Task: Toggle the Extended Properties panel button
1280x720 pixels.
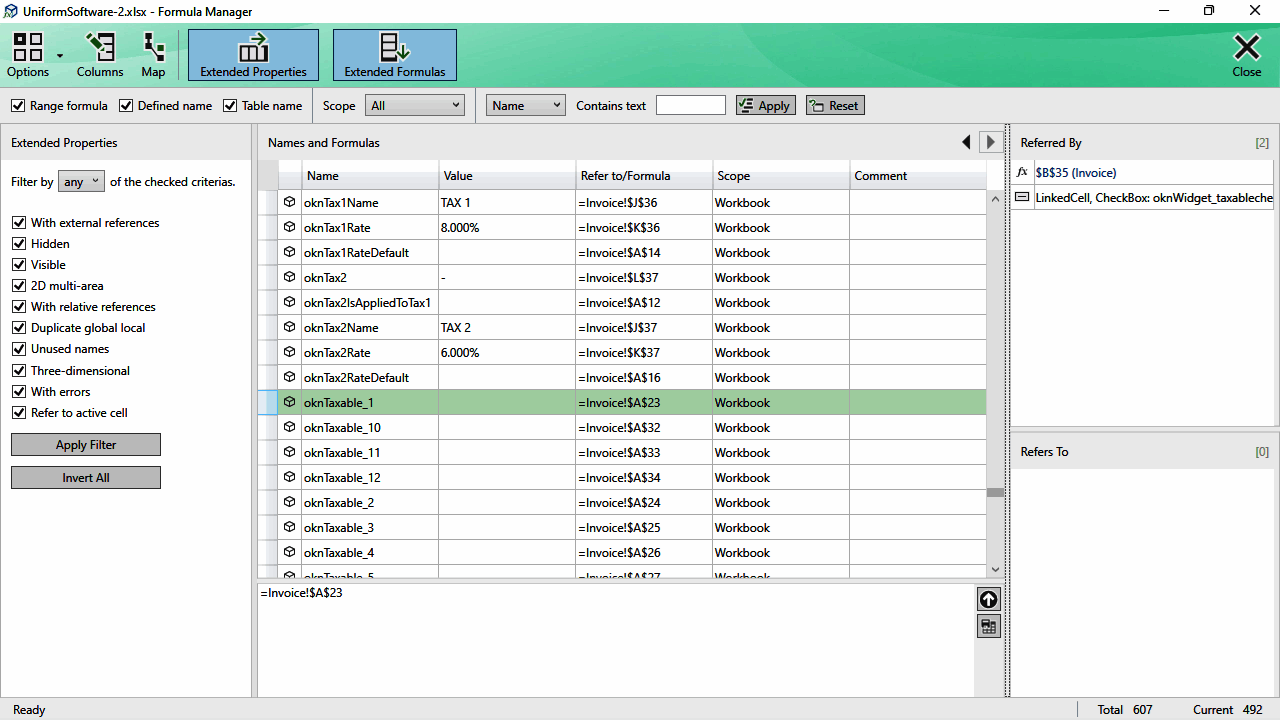Action: [253, 55]
